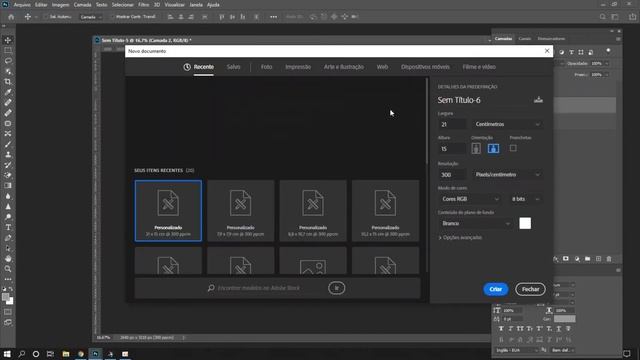Select landscape orientation
The height and width of the screenshot is (360, 640).
tap(493, 149)
